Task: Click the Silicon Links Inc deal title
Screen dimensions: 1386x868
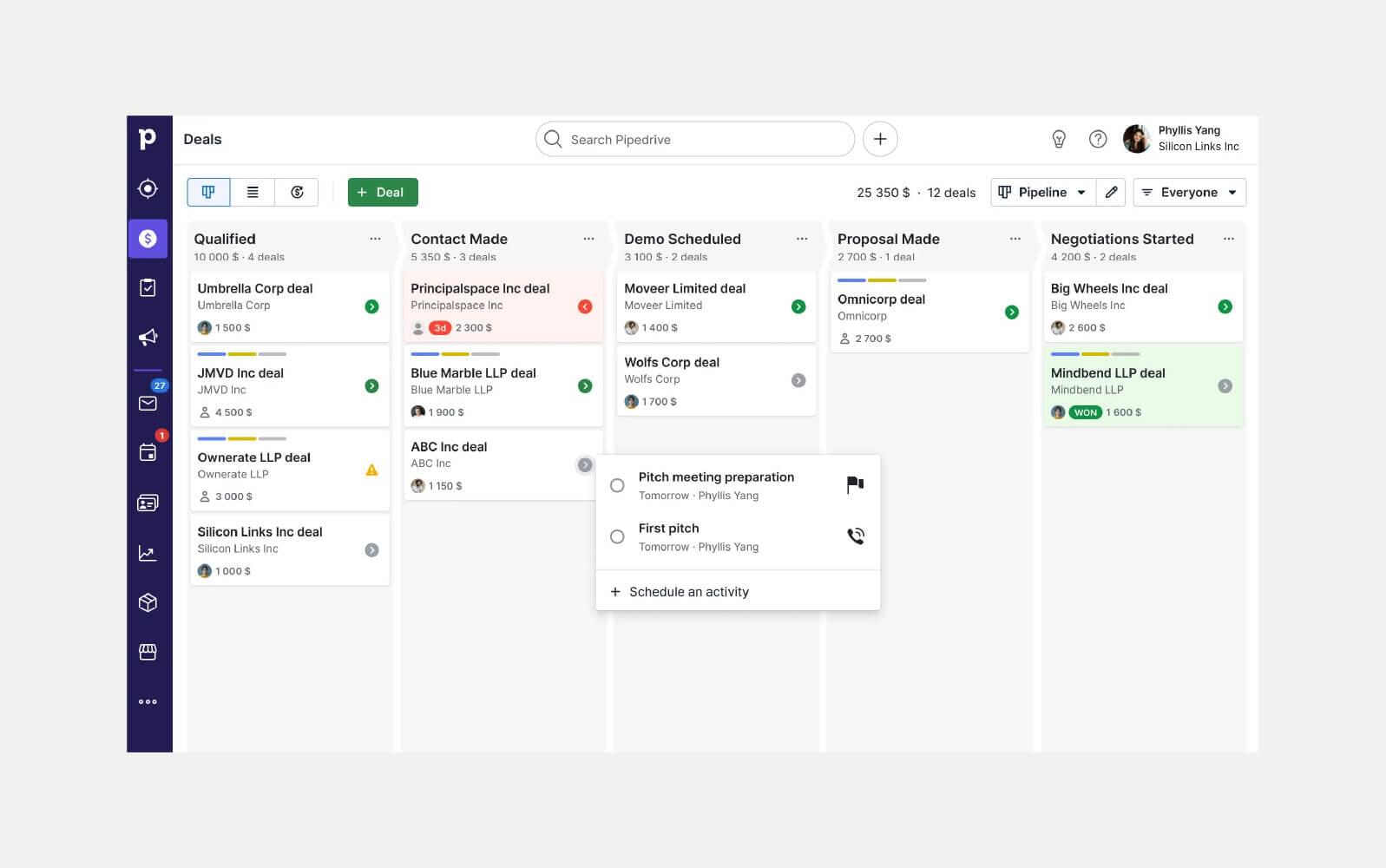Action: [x=259, y=531]
